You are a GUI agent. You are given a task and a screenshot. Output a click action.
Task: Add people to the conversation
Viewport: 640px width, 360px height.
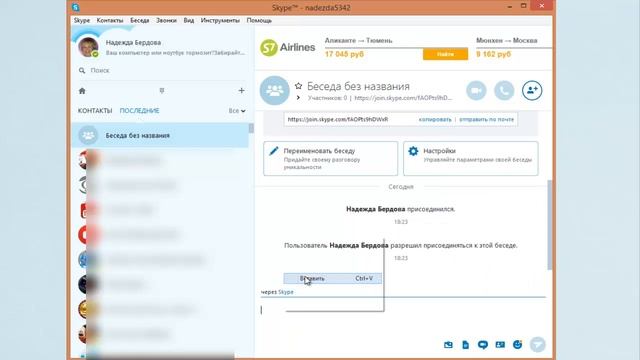click(x=532, y=90)
